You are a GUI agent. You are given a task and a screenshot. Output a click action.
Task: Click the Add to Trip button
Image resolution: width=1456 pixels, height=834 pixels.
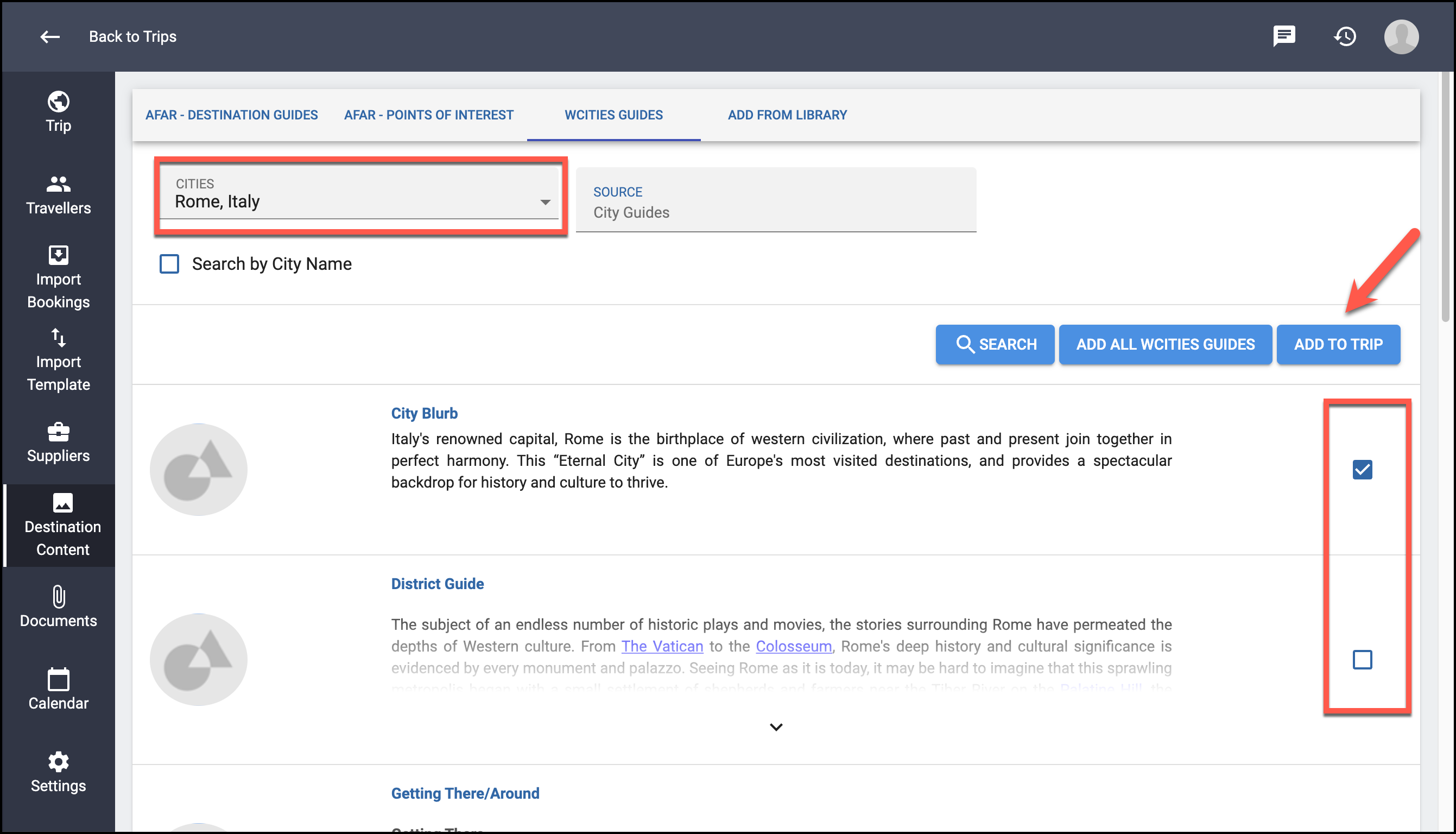pos(1338,344)
